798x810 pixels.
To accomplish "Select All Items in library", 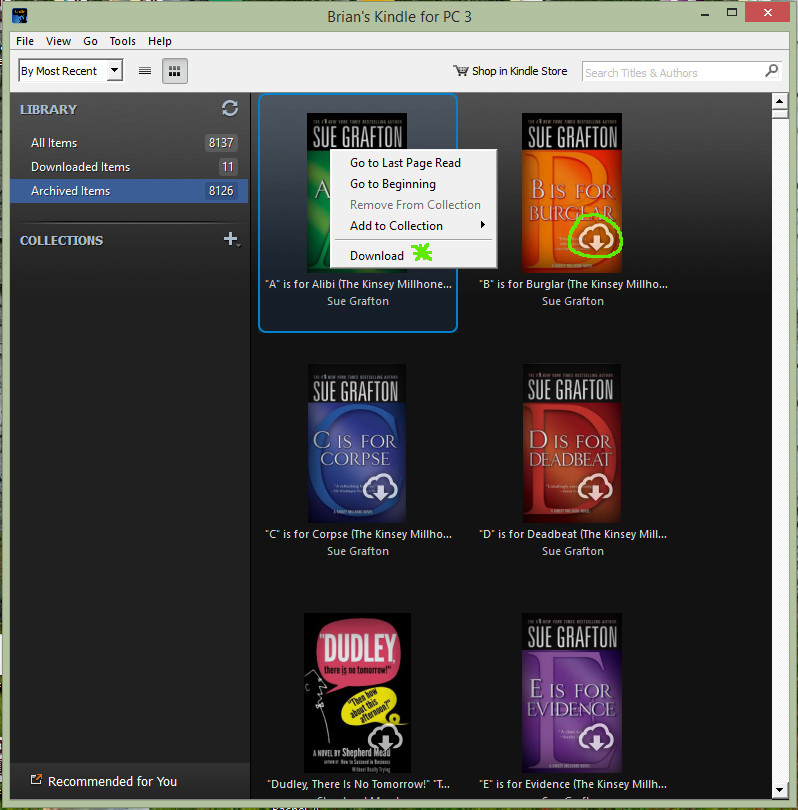I will tap(129, 143).
